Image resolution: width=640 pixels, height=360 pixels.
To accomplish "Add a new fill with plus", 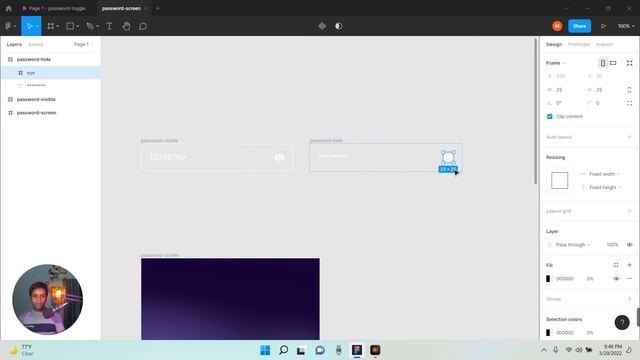I will 629,265.
